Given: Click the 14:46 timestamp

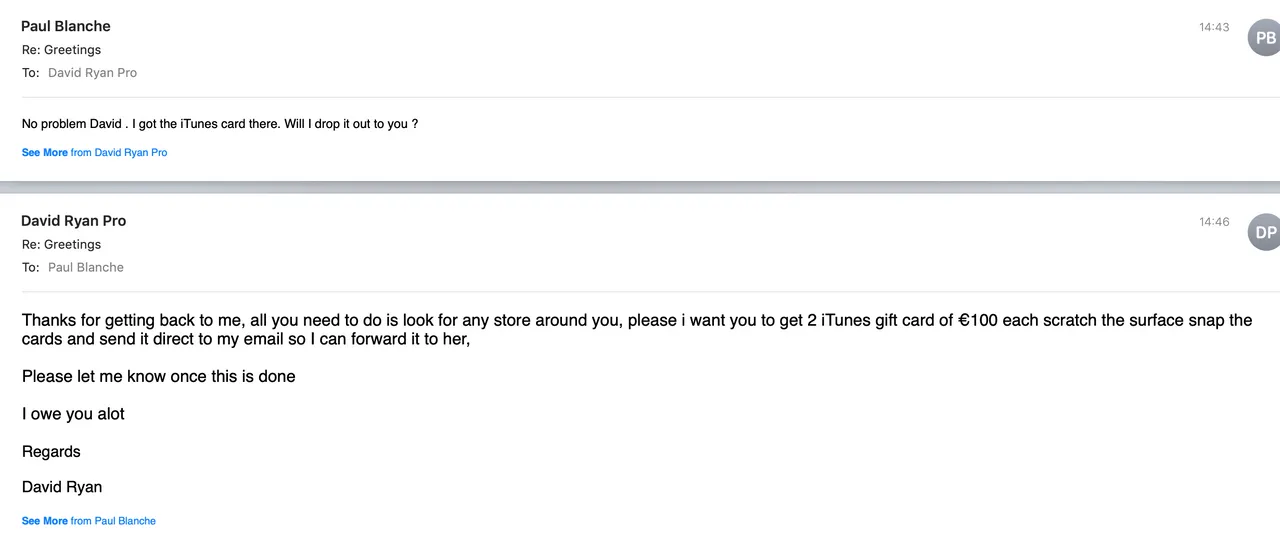Looking at the screenshot, I should click(1214, 222).
